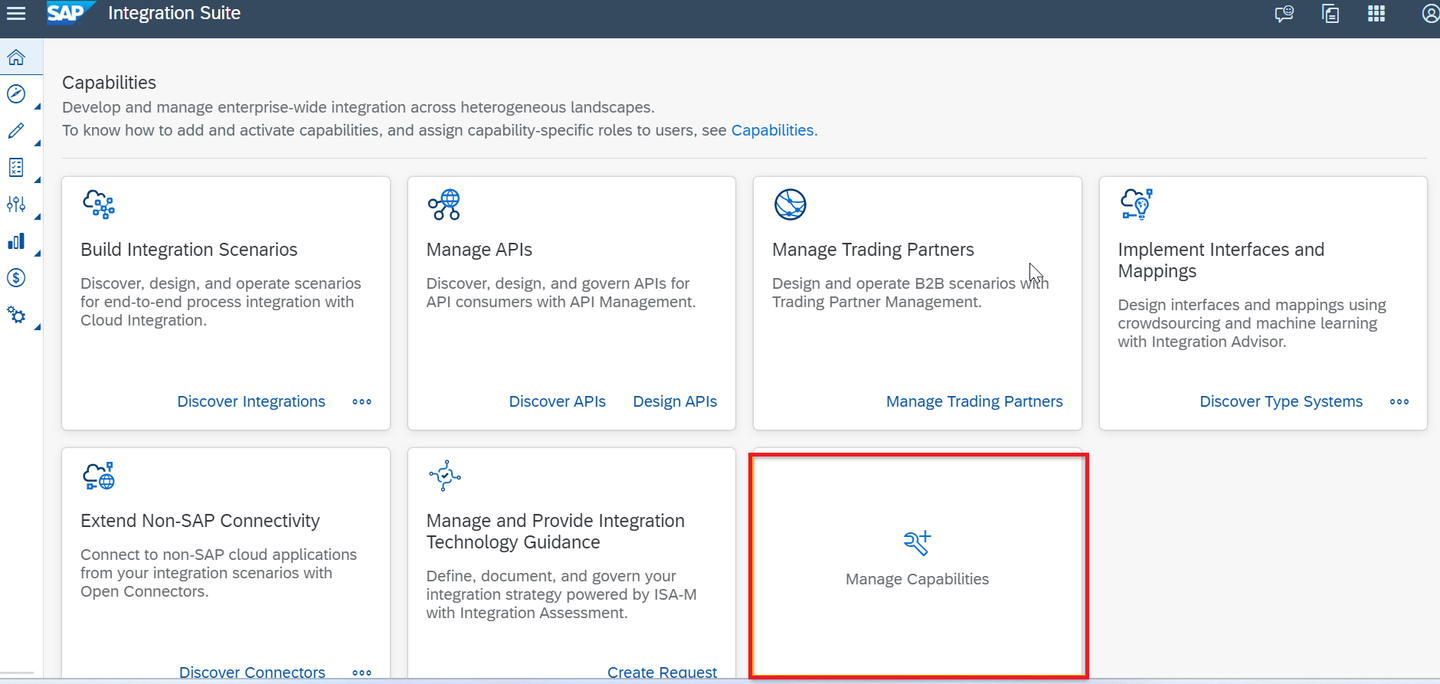Expand the Settings sidebar submenu arrow
1440x684 pixels.
pos(38,327)
